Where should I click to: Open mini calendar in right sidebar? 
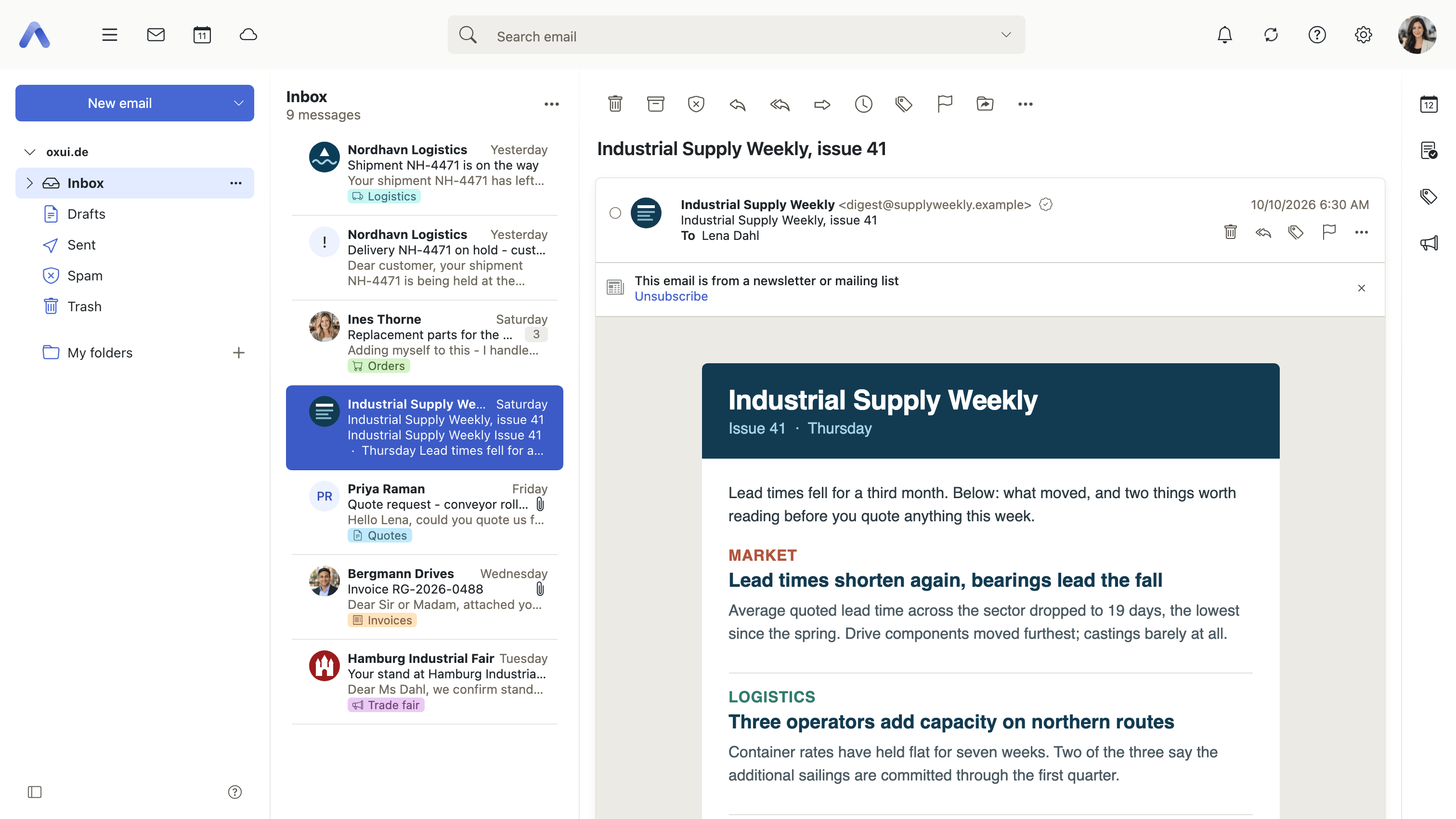pos(1428,104)
